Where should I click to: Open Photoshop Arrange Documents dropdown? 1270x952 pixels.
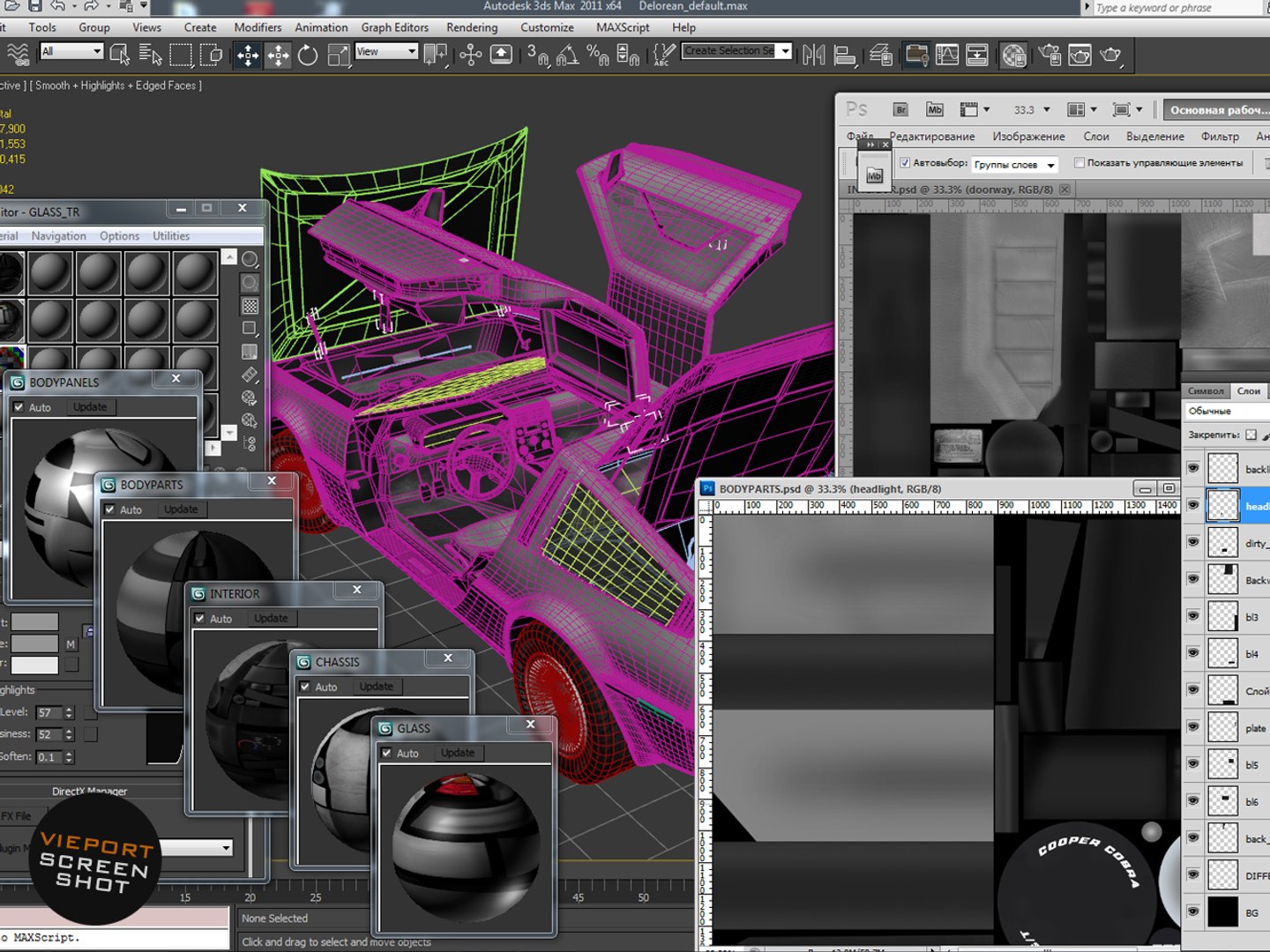click(x=1082, y=110)
